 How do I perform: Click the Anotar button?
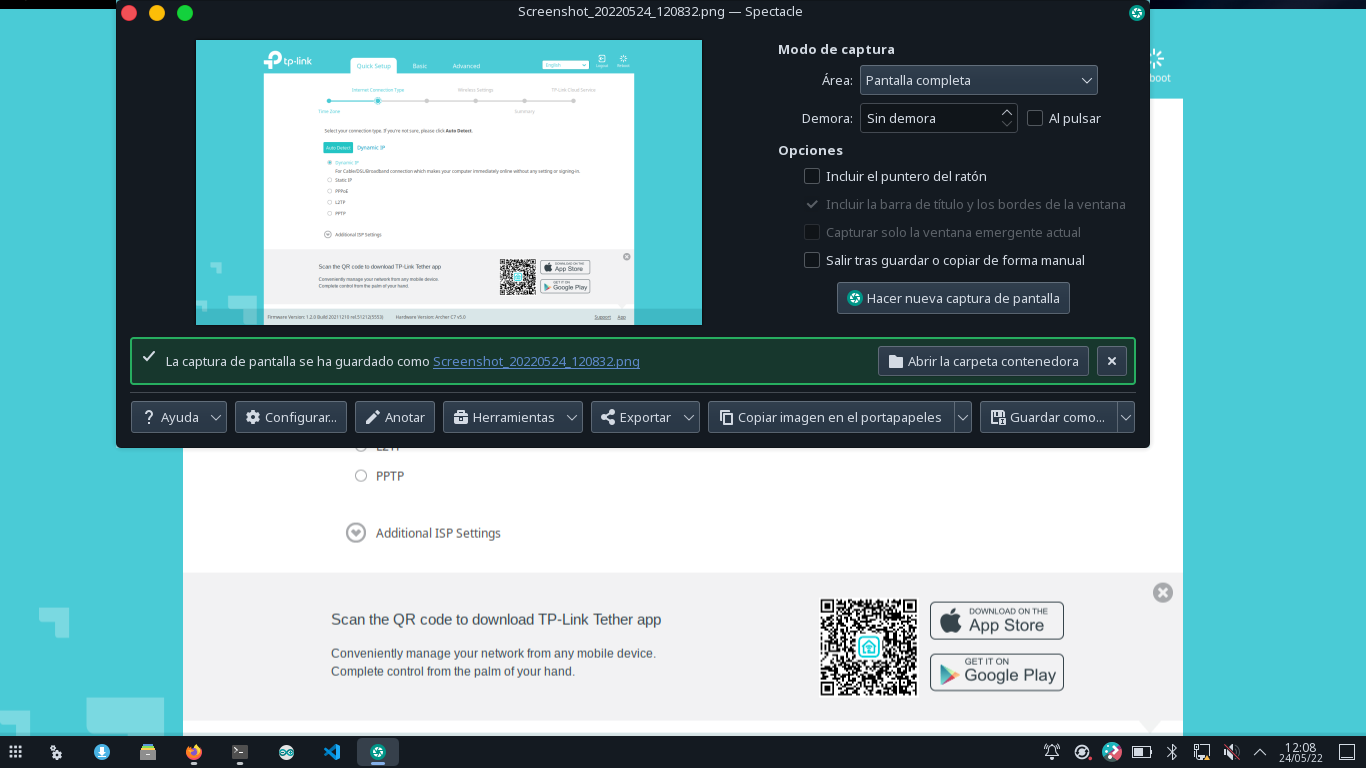[x=395, y=417]
